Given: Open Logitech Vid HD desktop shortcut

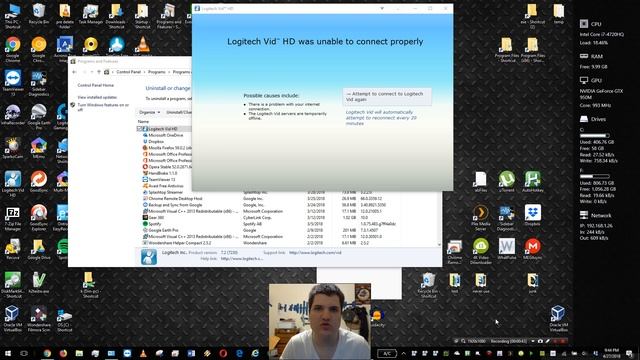Looking at the screenshot, I should (13, 184).
